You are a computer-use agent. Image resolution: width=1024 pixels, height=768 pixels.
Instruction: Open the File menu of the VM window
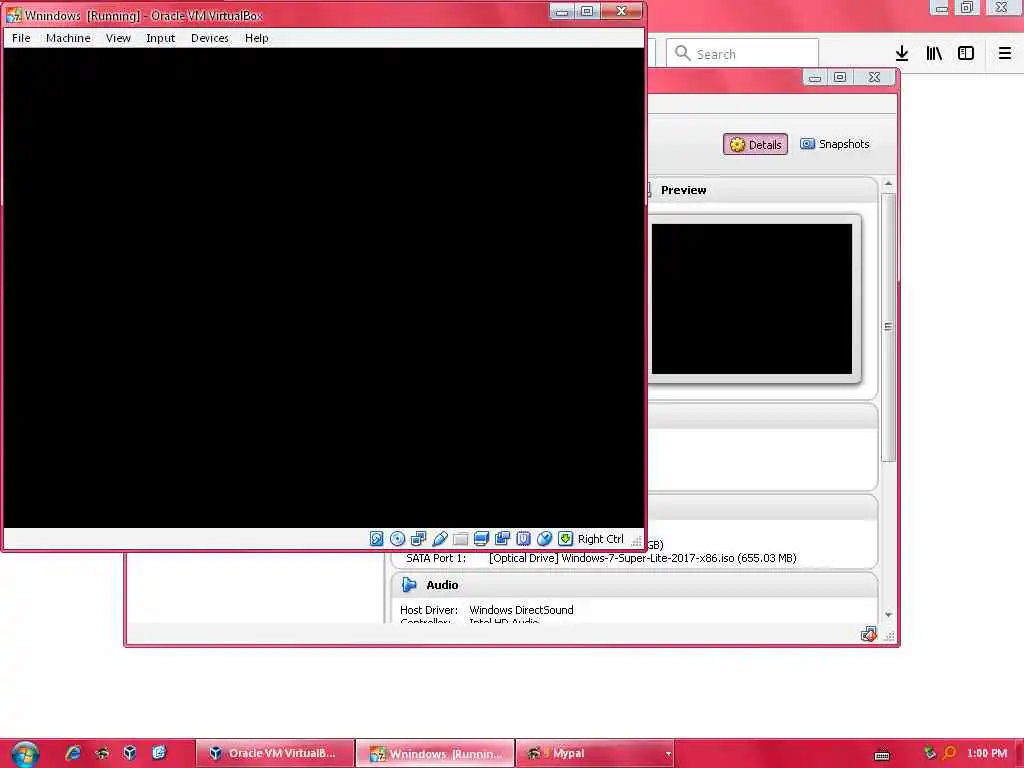(21, 38)
